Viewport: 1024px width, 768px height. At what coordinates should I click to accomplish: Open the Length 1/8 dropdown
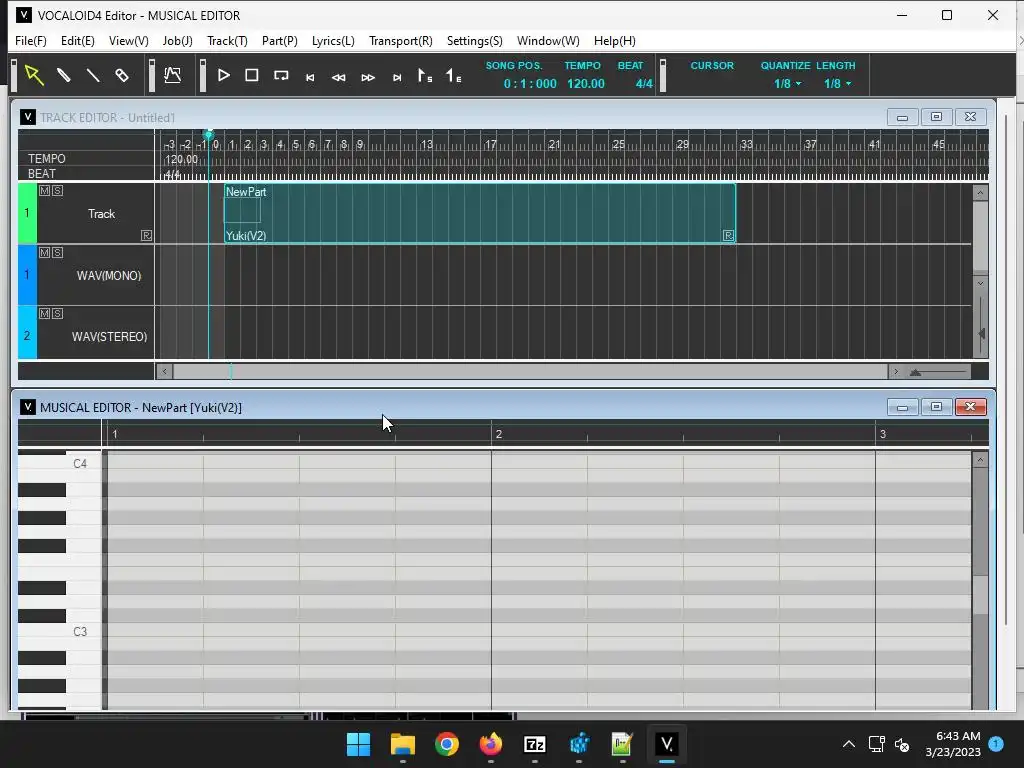click(837, 84)
